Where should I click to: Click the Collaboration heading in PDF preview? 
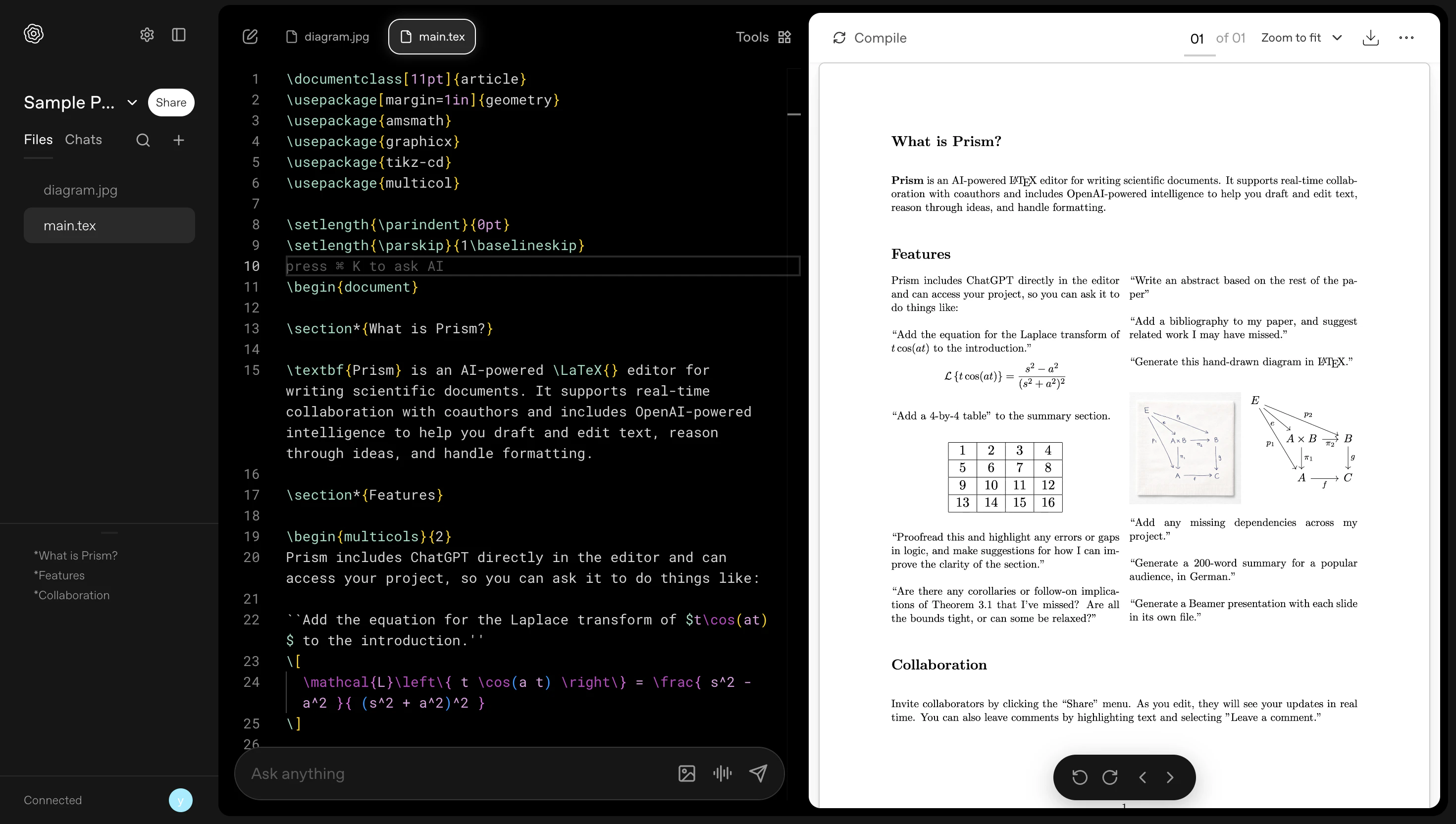tap(939, 665)
